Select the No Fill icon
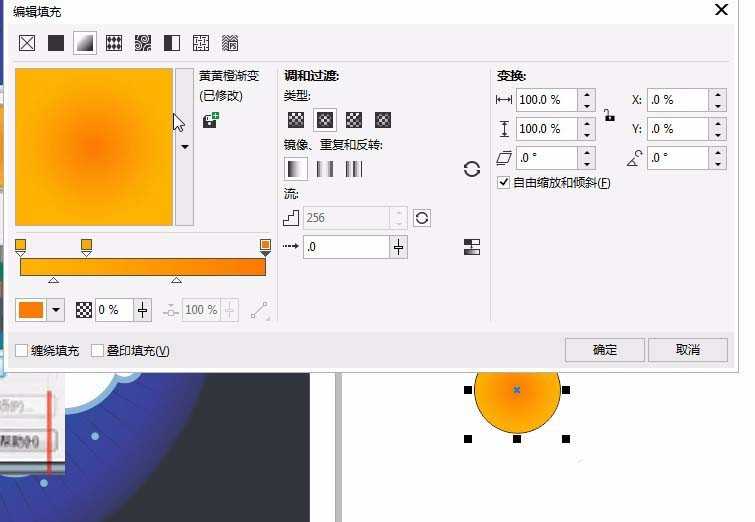Screen dimensions: 755x522 (x=27, y=43)
